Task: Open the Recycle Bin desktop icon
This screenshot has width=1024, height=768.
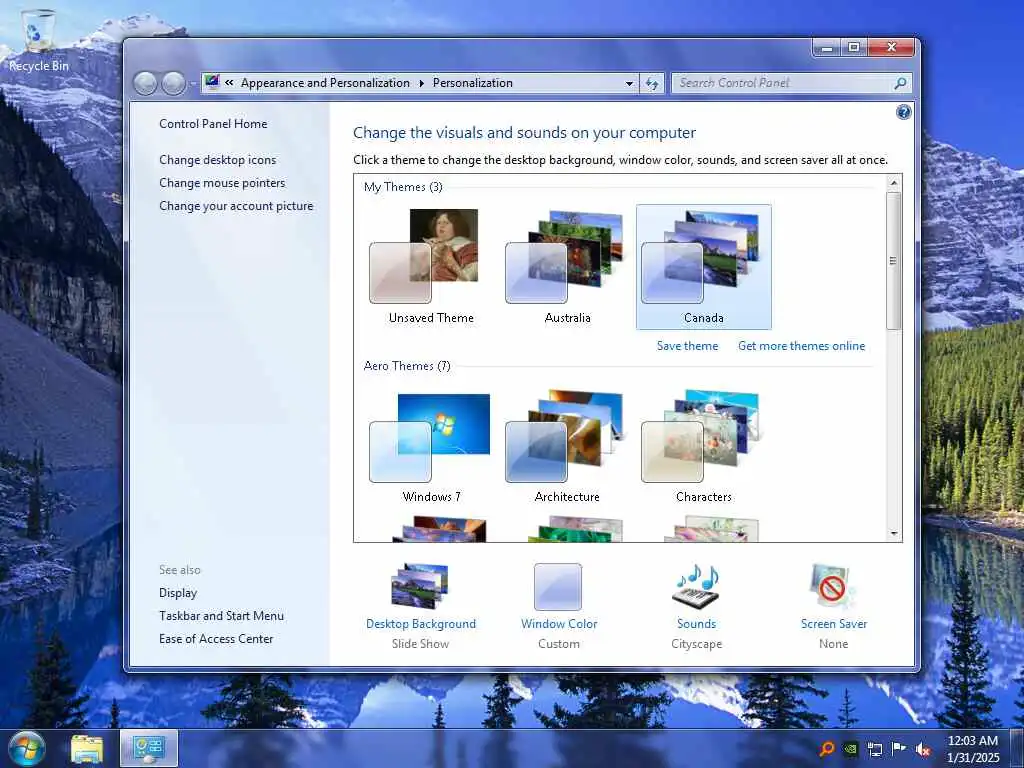Action: pos(39,40)
